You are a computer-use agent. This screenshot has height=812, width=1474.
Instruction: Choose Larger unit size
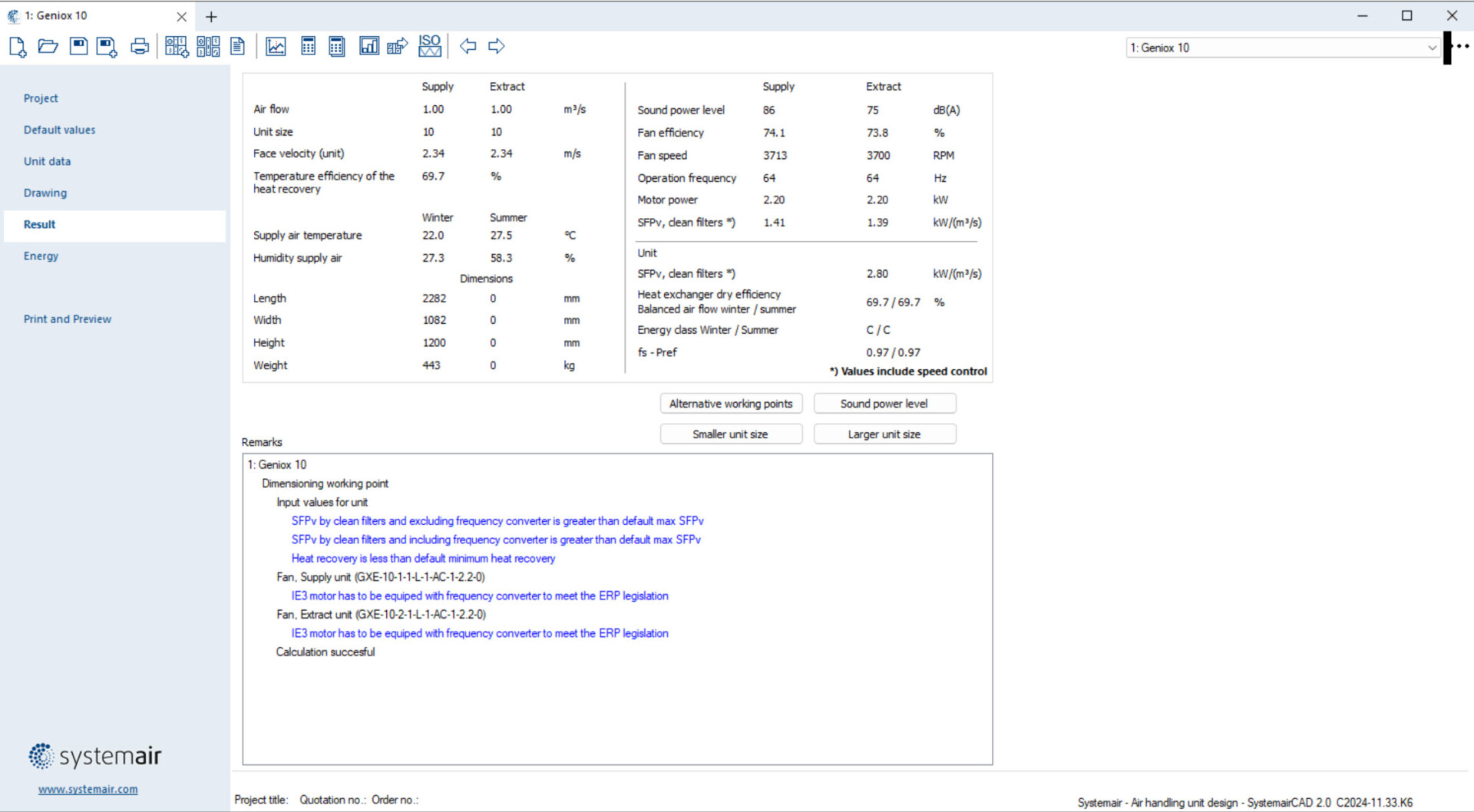pos(884,434)
